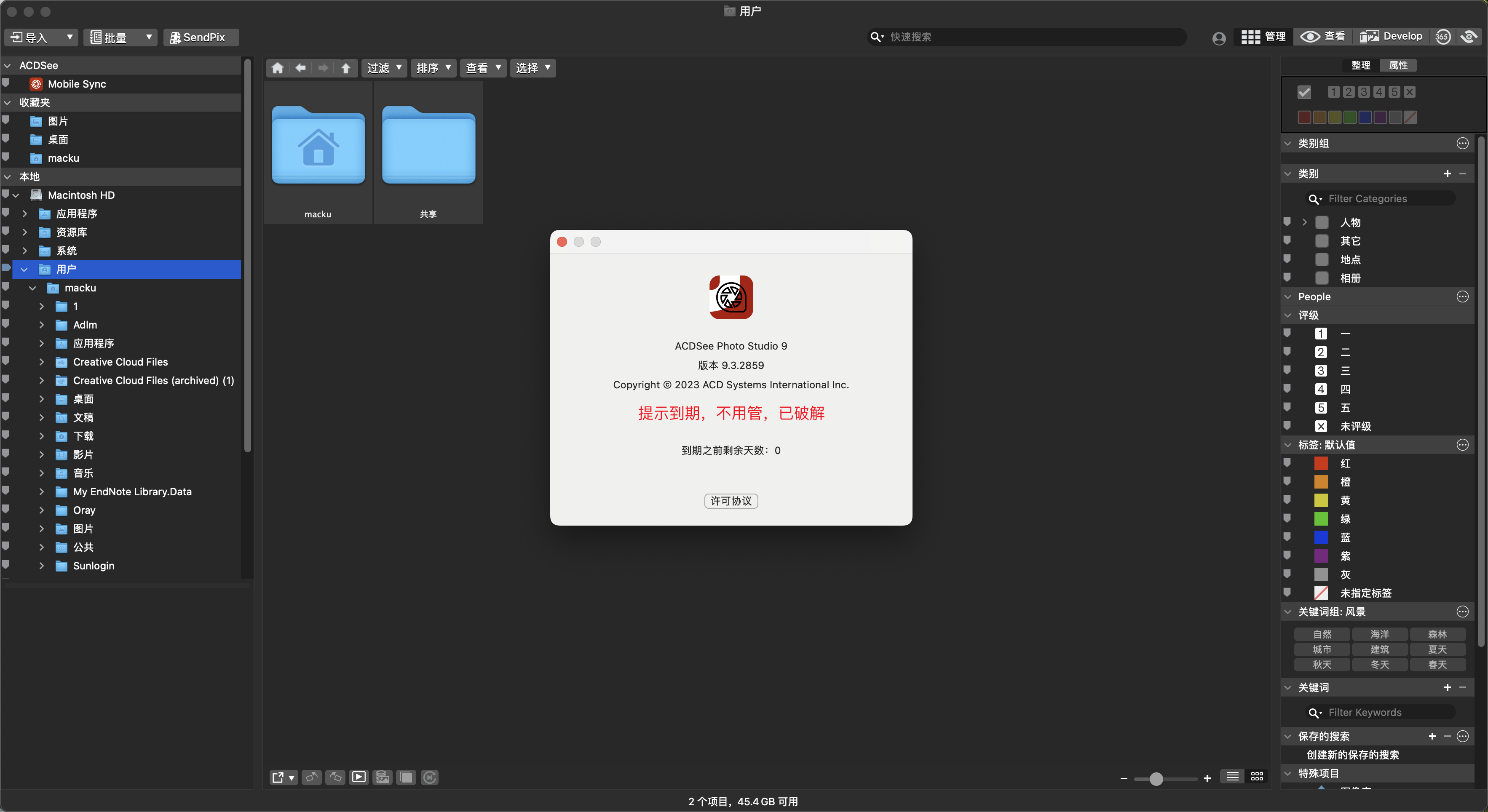Switch to list view layout
Viewport: 1488px width, 812px height.
[1232, 776]
